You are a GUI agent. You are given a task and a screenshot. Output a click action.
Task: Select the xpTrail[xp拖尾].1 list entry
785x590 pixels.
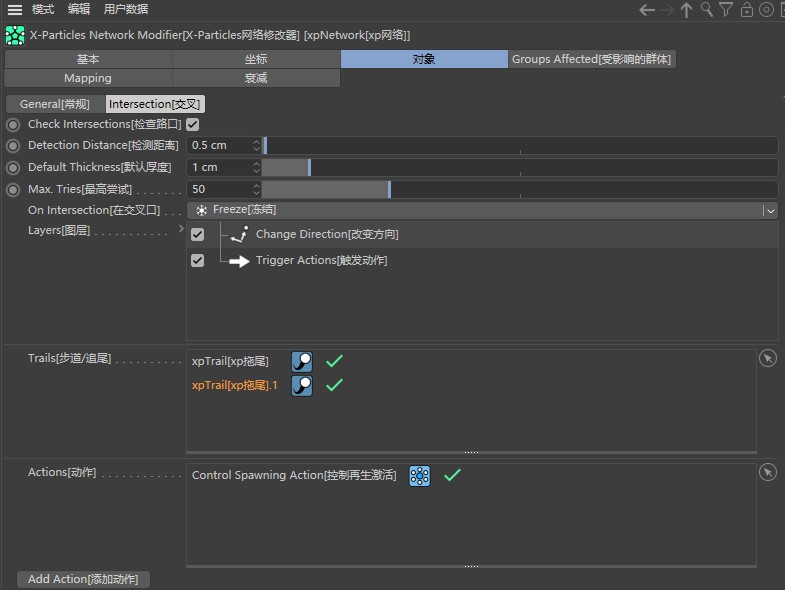tap(235, 386)
